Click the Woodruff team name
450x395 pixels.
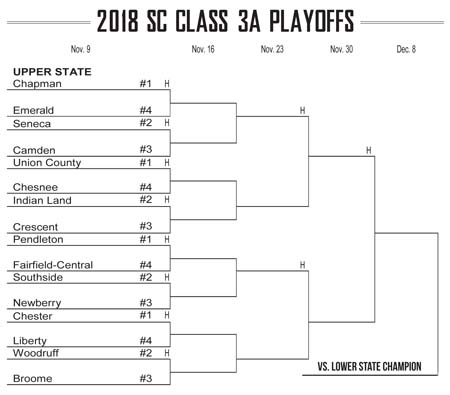[x=36, y=353]
